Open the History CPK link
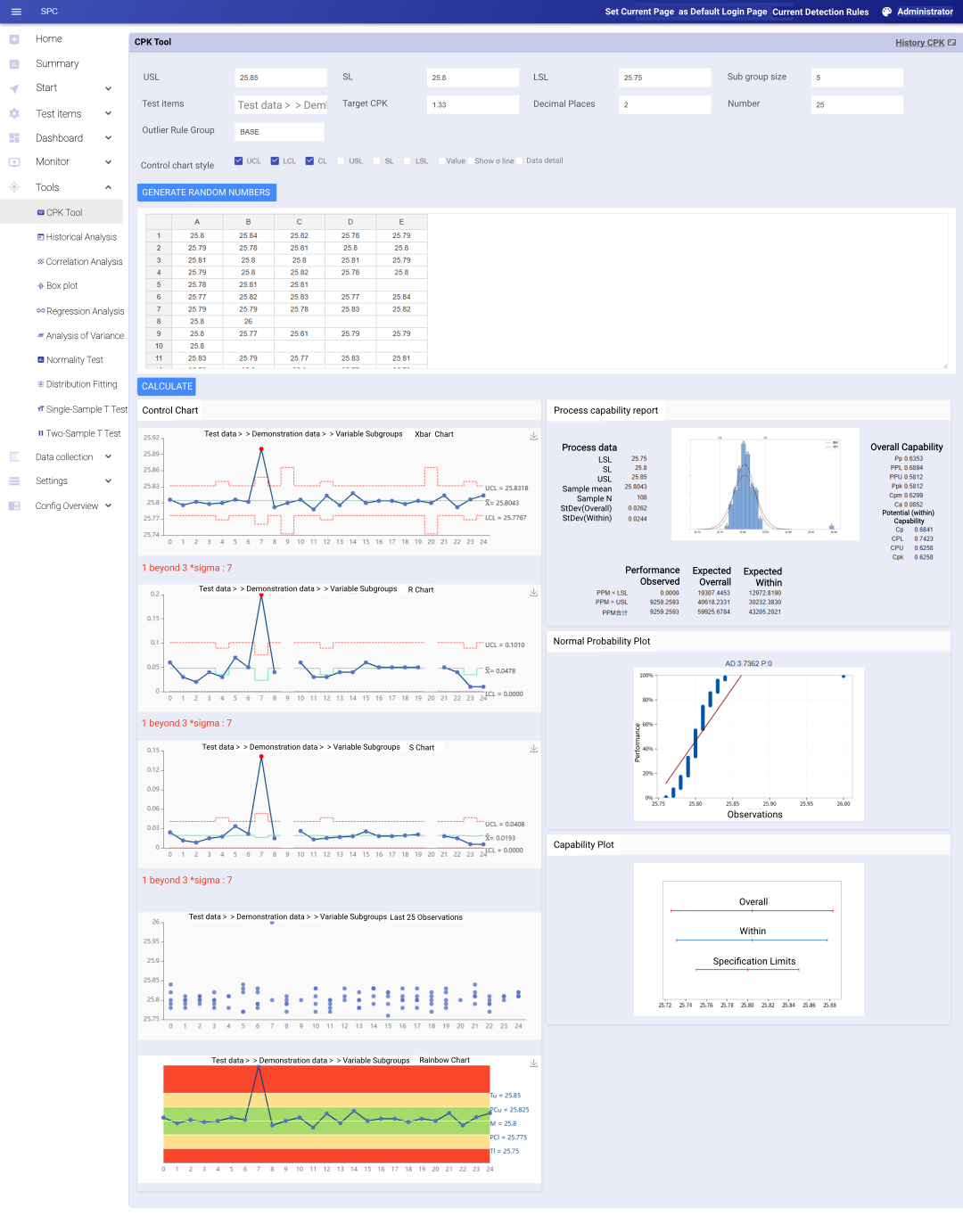This screenshot has height=1232, width=963. [919, 43]
